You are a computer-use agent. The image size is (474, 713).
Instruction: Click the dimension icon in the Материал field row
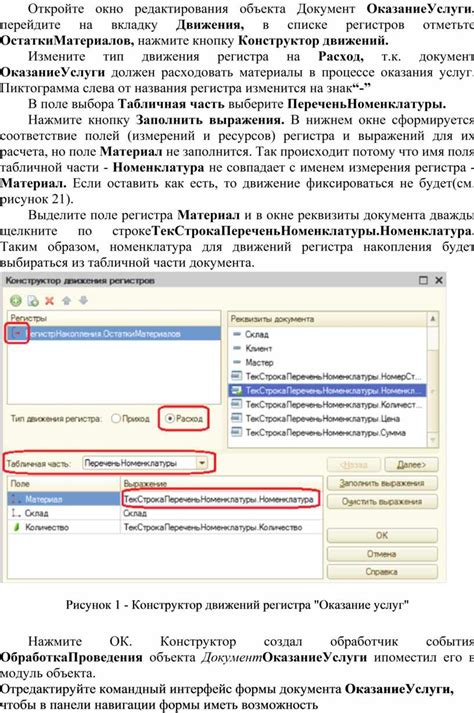coord(17,499)
